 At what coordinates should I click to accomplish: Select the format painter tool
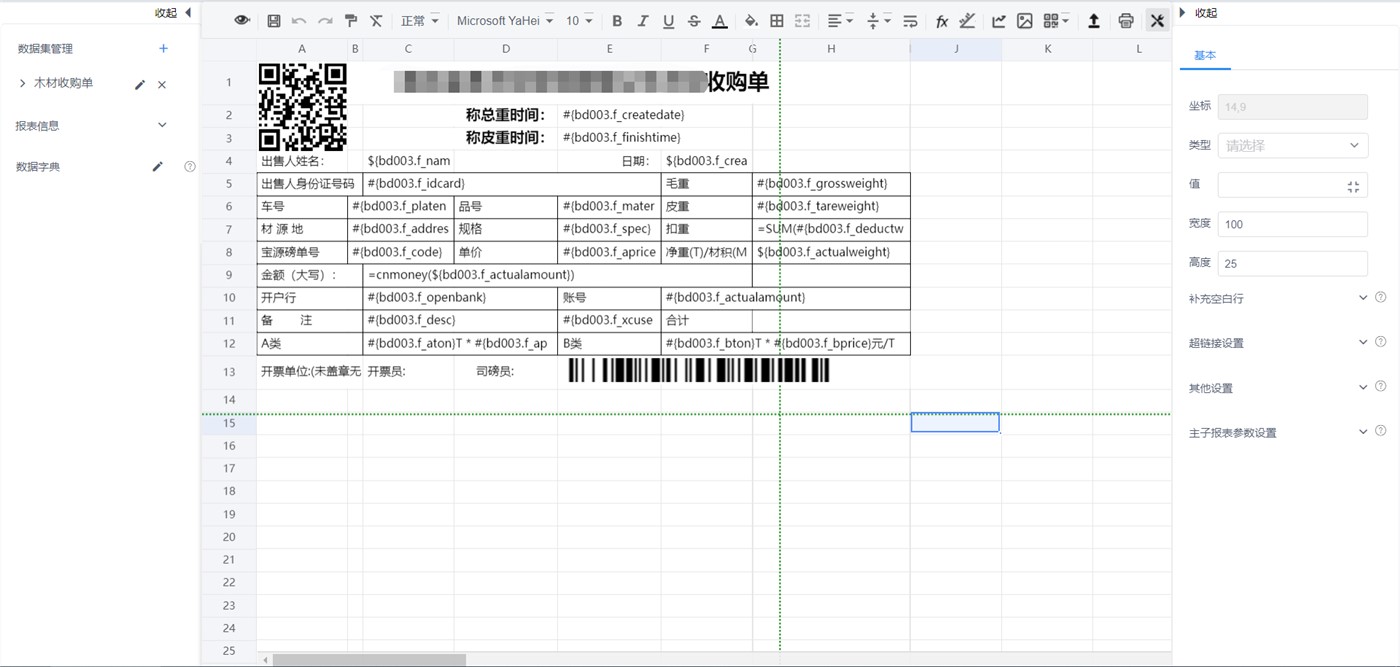351,20
